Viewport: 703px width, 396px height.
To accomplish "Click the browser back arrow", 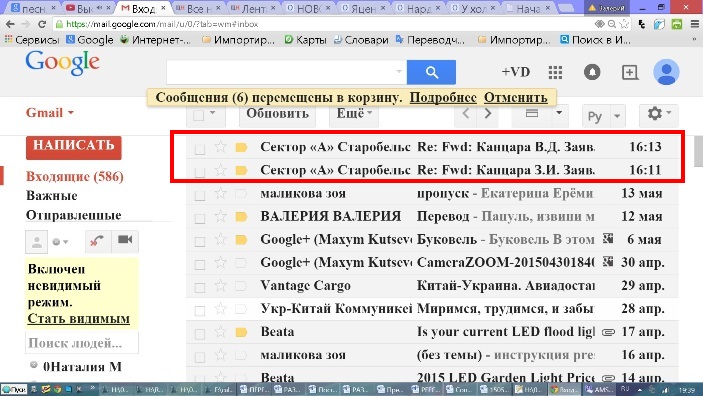I will (x=10, y=24).
